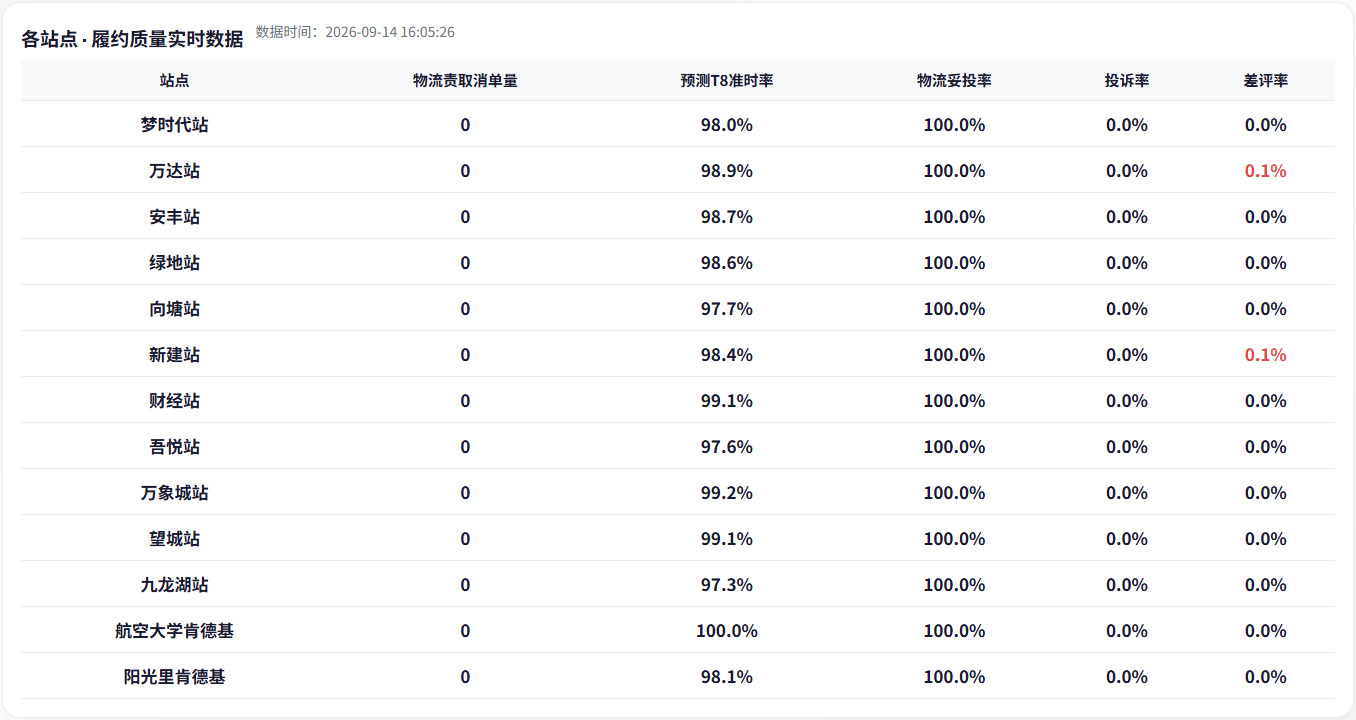Click the 差评率 column header

[x=1266, y=80]
